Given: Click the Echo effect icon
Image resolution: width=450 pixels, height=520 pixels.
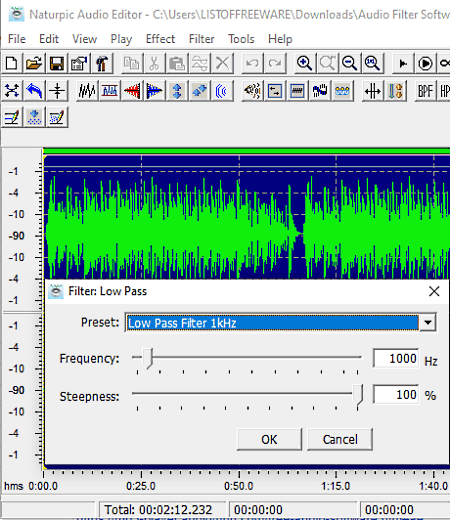Looking at the screenshot, I should pos(221,90).
